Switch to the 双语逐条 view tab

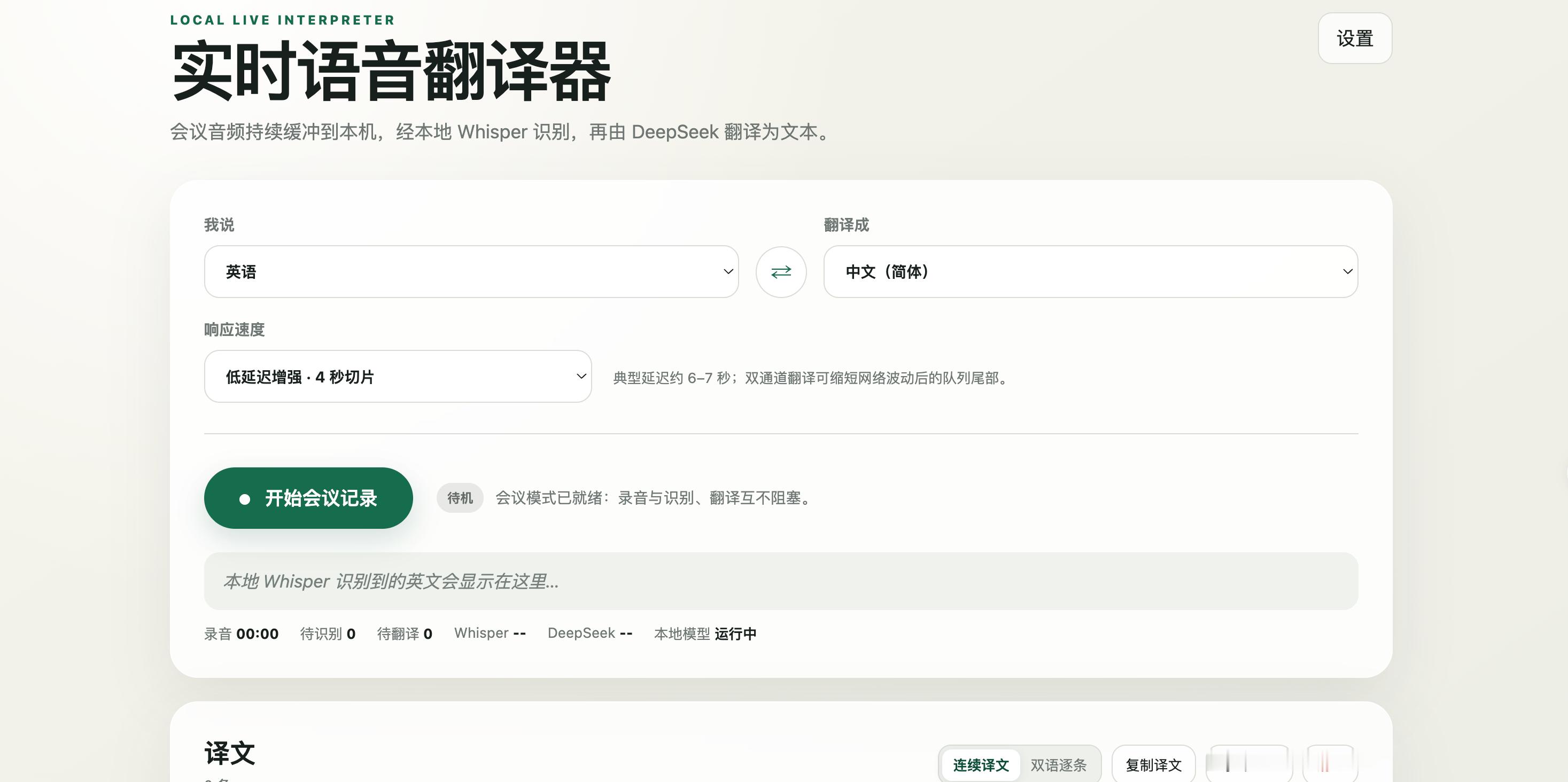[1058, 765]
